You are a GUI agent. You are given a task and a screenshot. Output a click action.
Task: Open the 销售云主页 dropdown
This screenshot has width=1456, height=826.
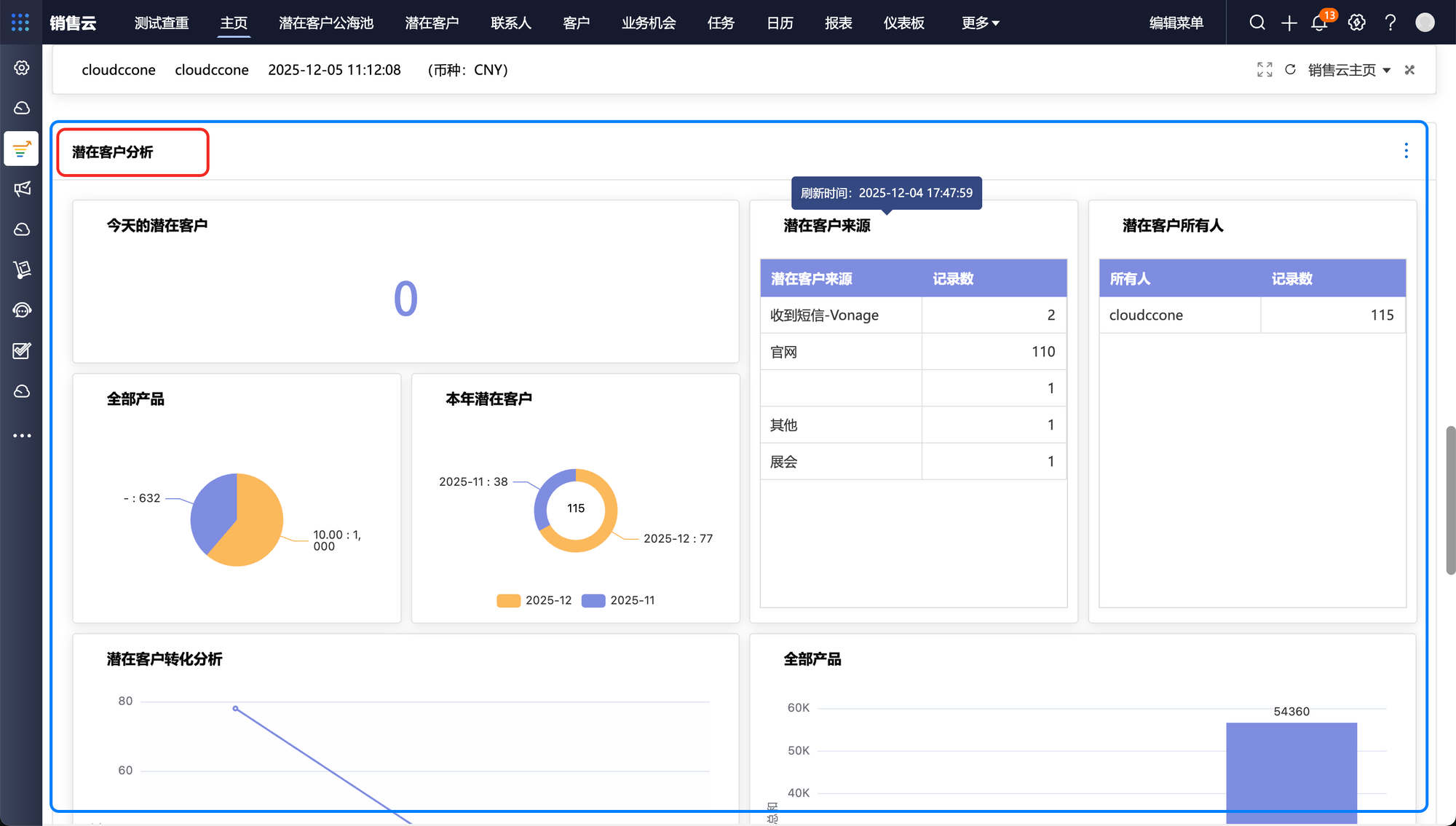(1349, 70)
